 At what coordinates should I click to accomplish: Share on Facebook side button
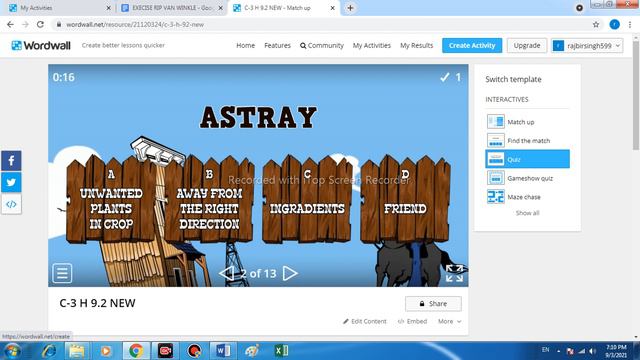[11, 160]
